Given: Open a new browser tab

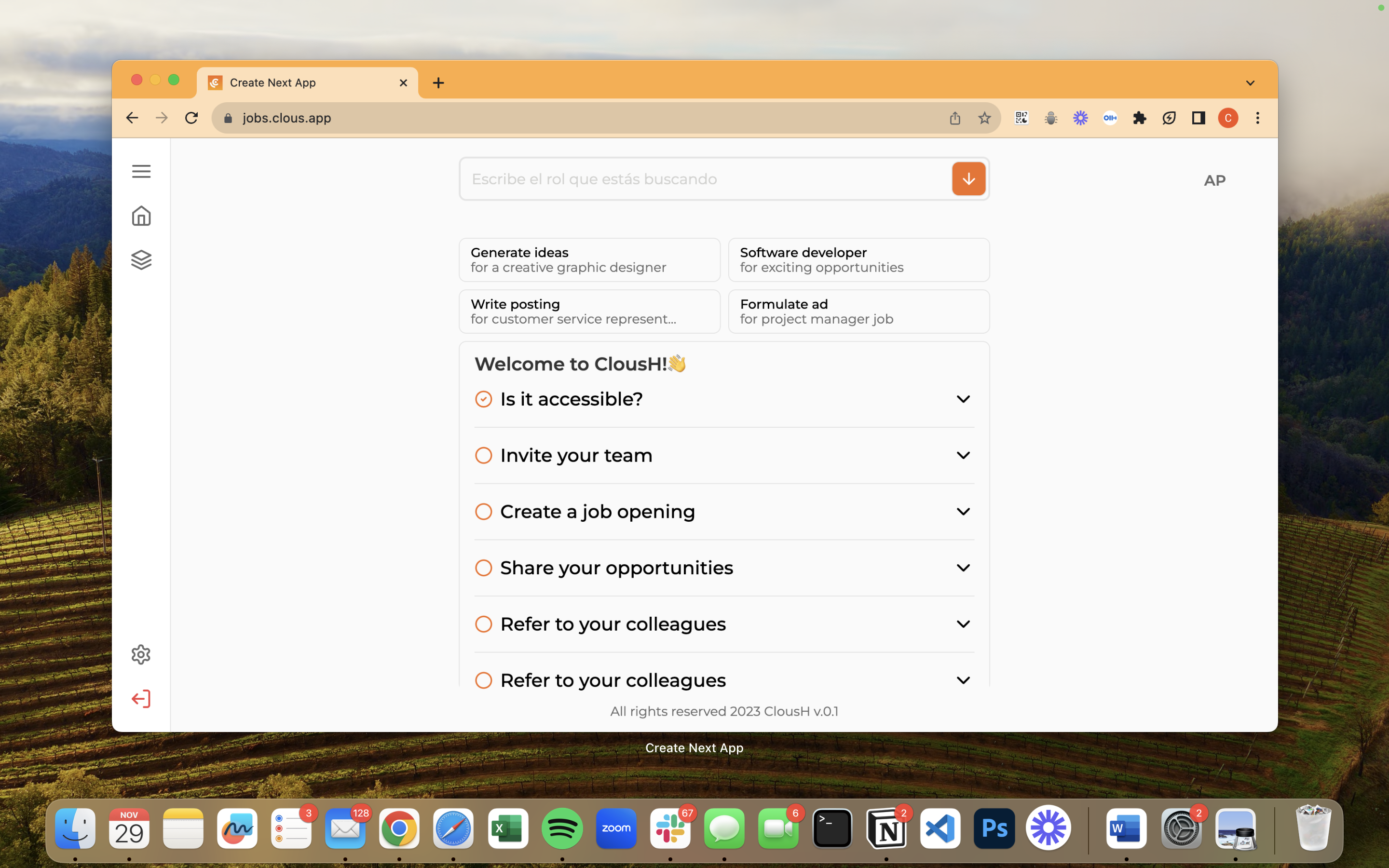Looking at the screenshot, I should pos(438,82).
